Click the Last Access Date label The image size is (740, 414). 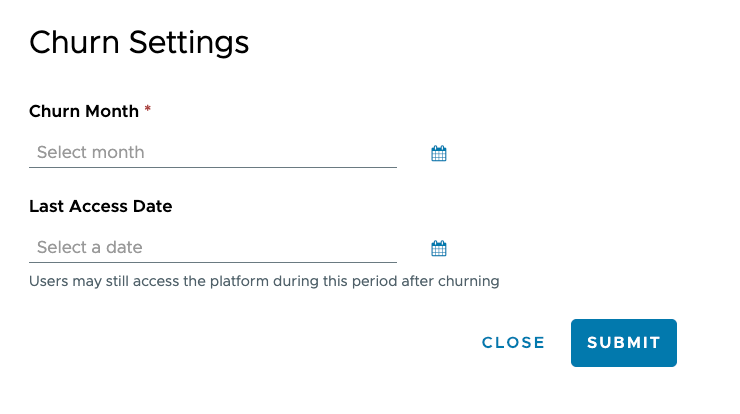[101, 206]
